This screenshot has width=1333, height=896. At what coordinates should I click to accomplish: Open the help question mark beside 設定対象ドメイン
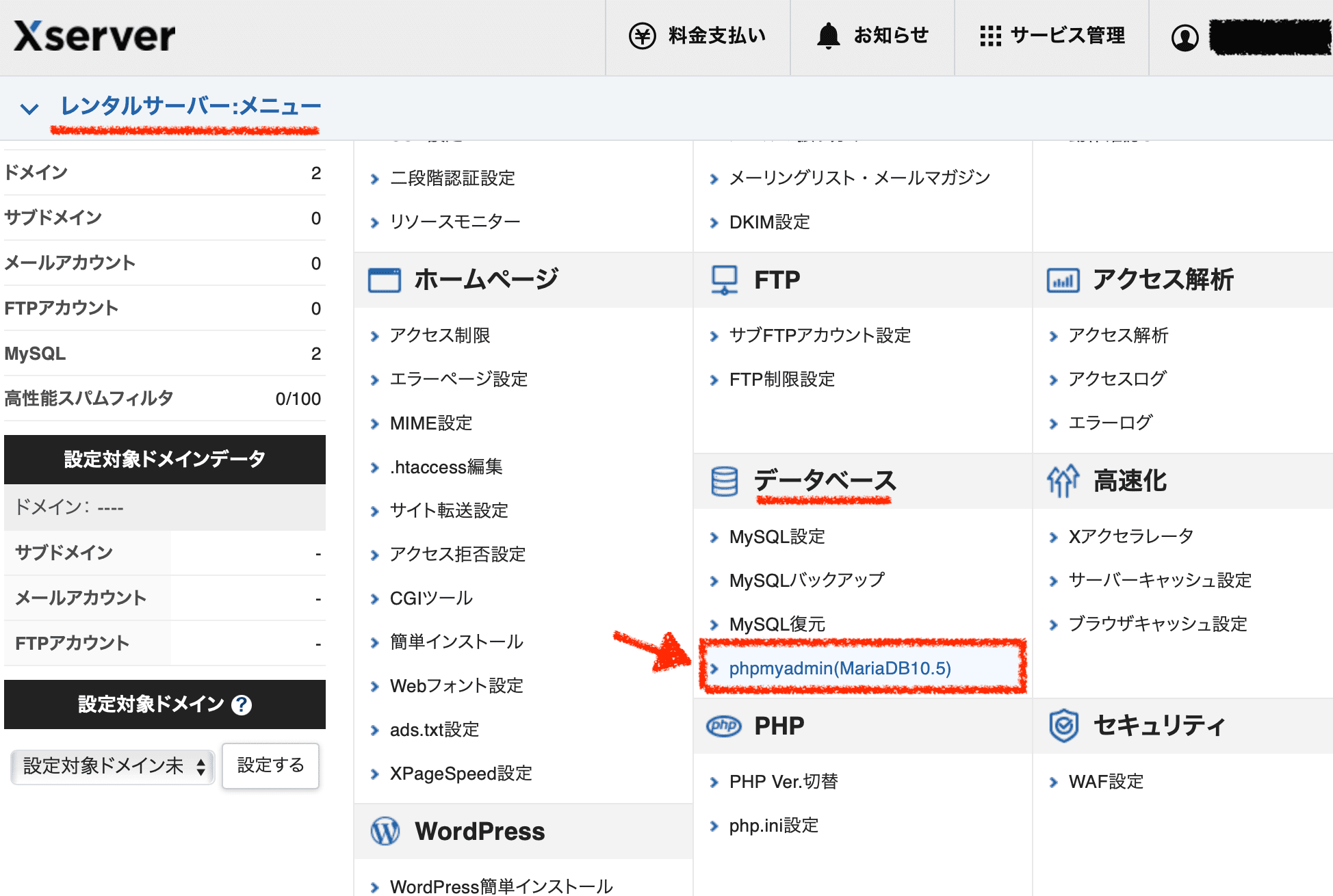click(242, 704)
